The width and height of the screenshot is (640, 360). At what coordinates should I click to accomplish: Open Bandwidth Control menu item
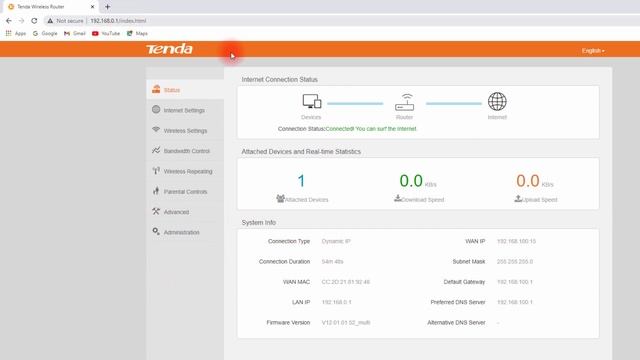(185, 151)
